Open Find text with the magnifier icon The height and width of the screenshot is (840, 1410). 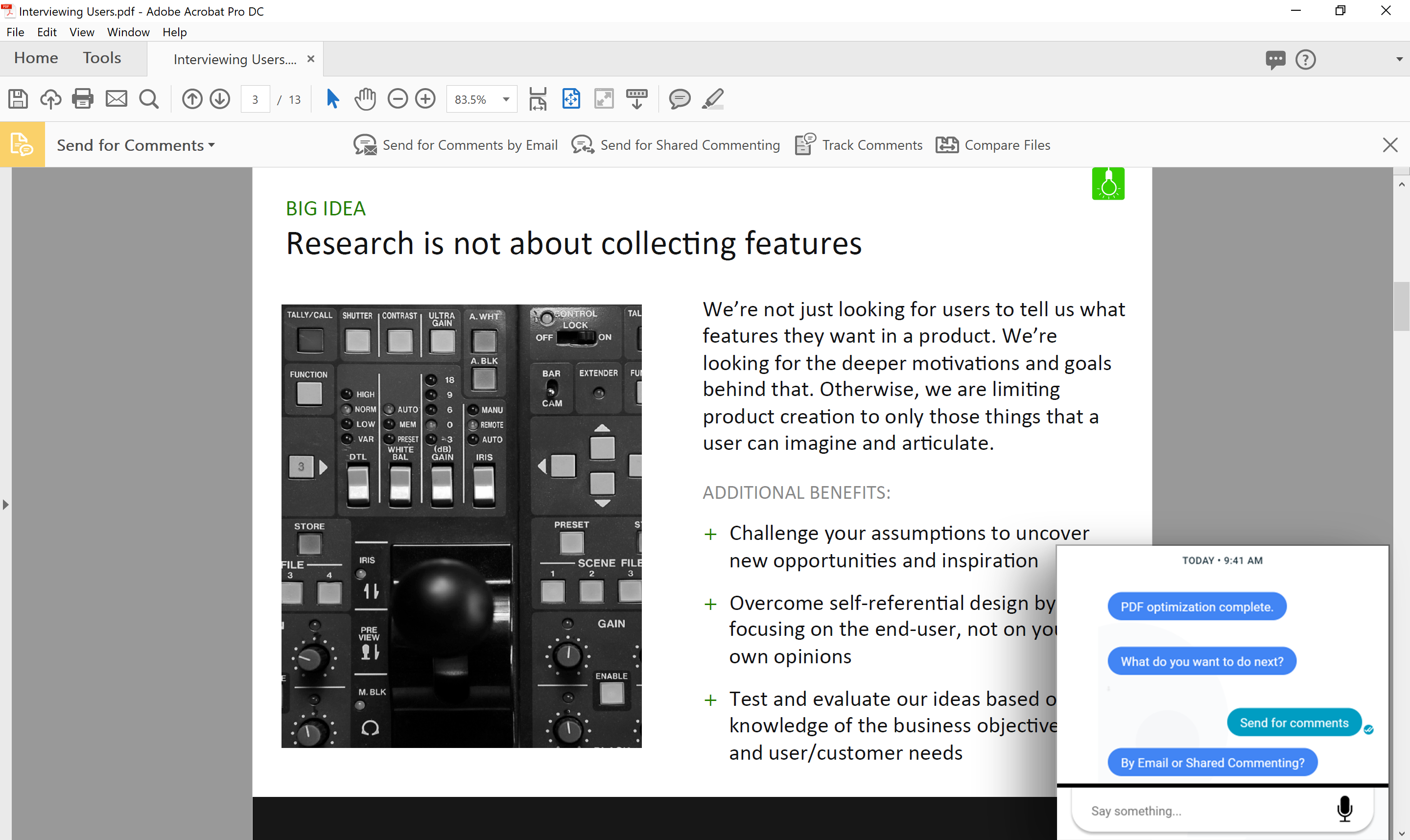(x=149, y=99)
